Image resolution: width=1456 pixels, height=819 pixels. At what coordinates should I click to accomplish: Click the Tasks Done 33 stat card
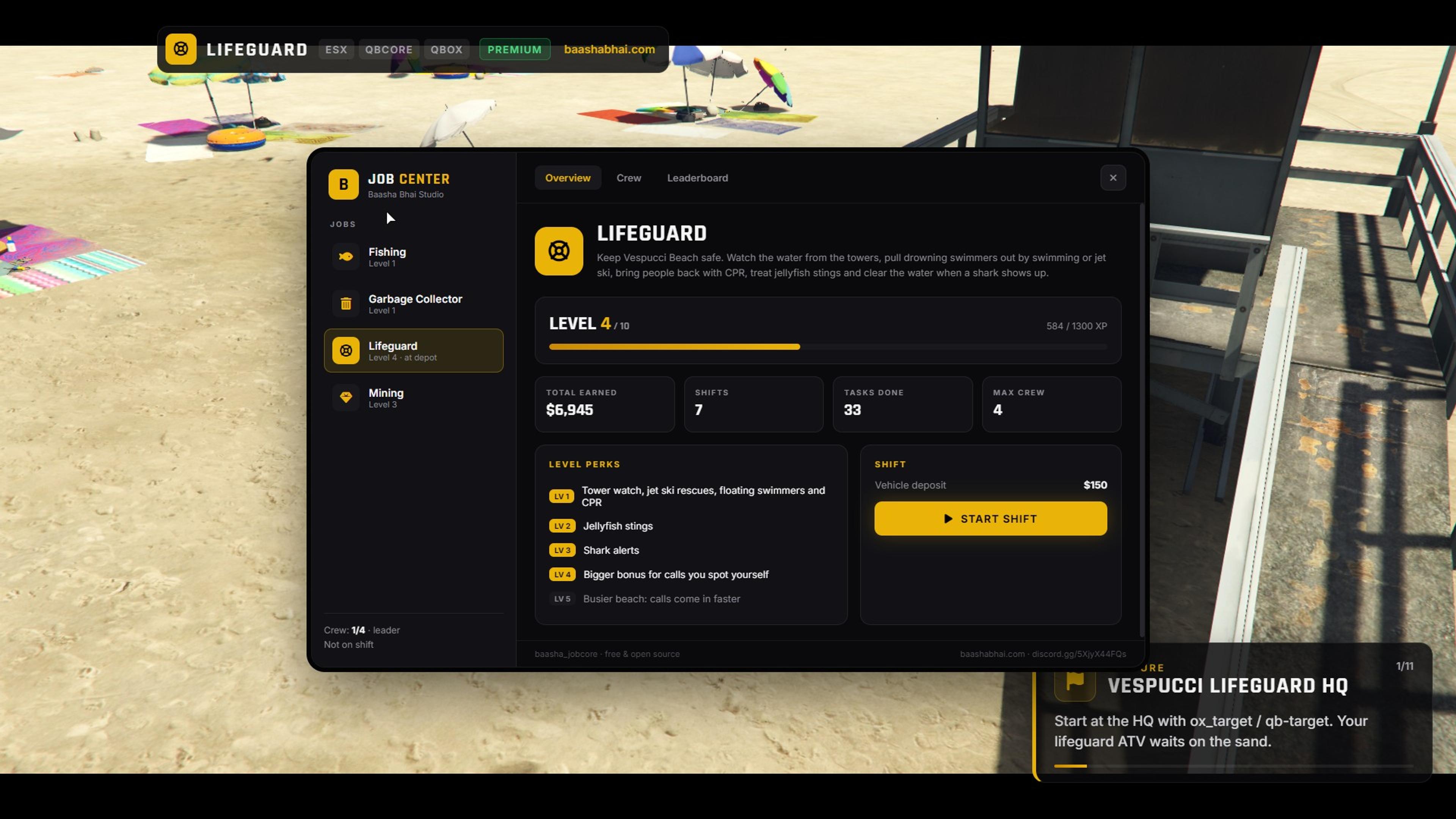pyautogui.click(x=903, y=404)
